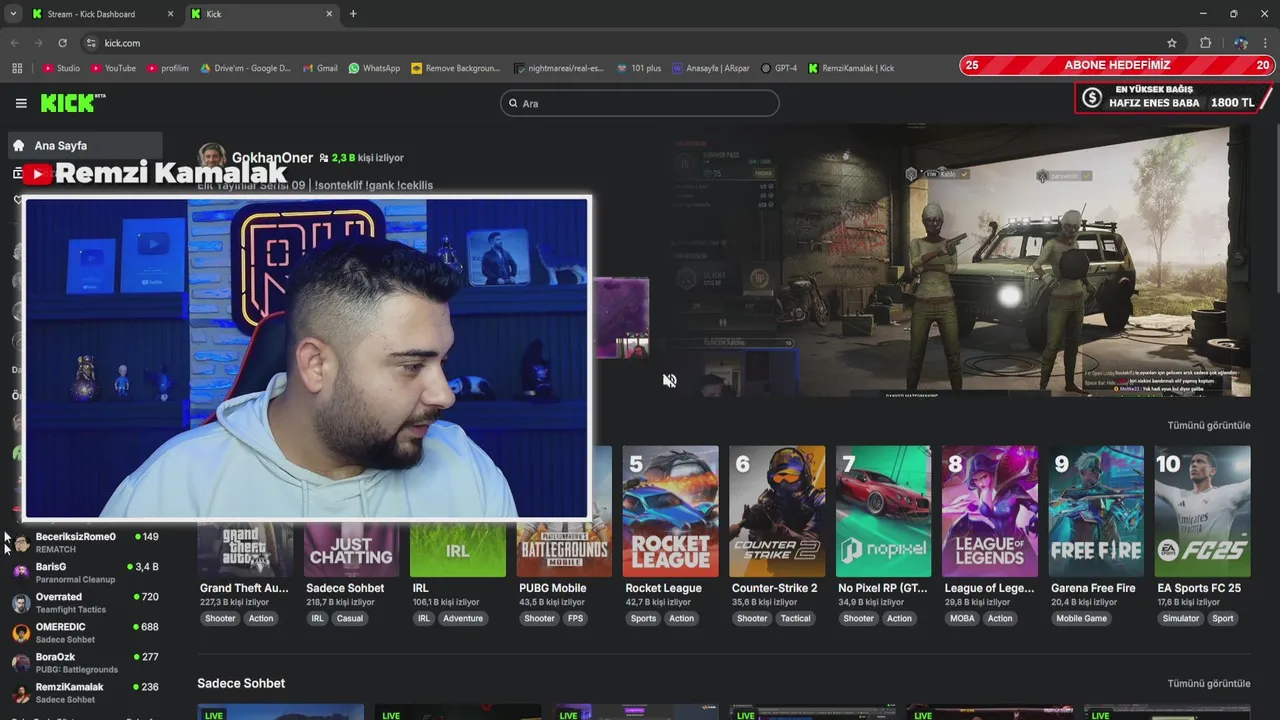1280x720 pixels.
Task: Open the Chrome profile avatar icon
Action: (1240, 43)
